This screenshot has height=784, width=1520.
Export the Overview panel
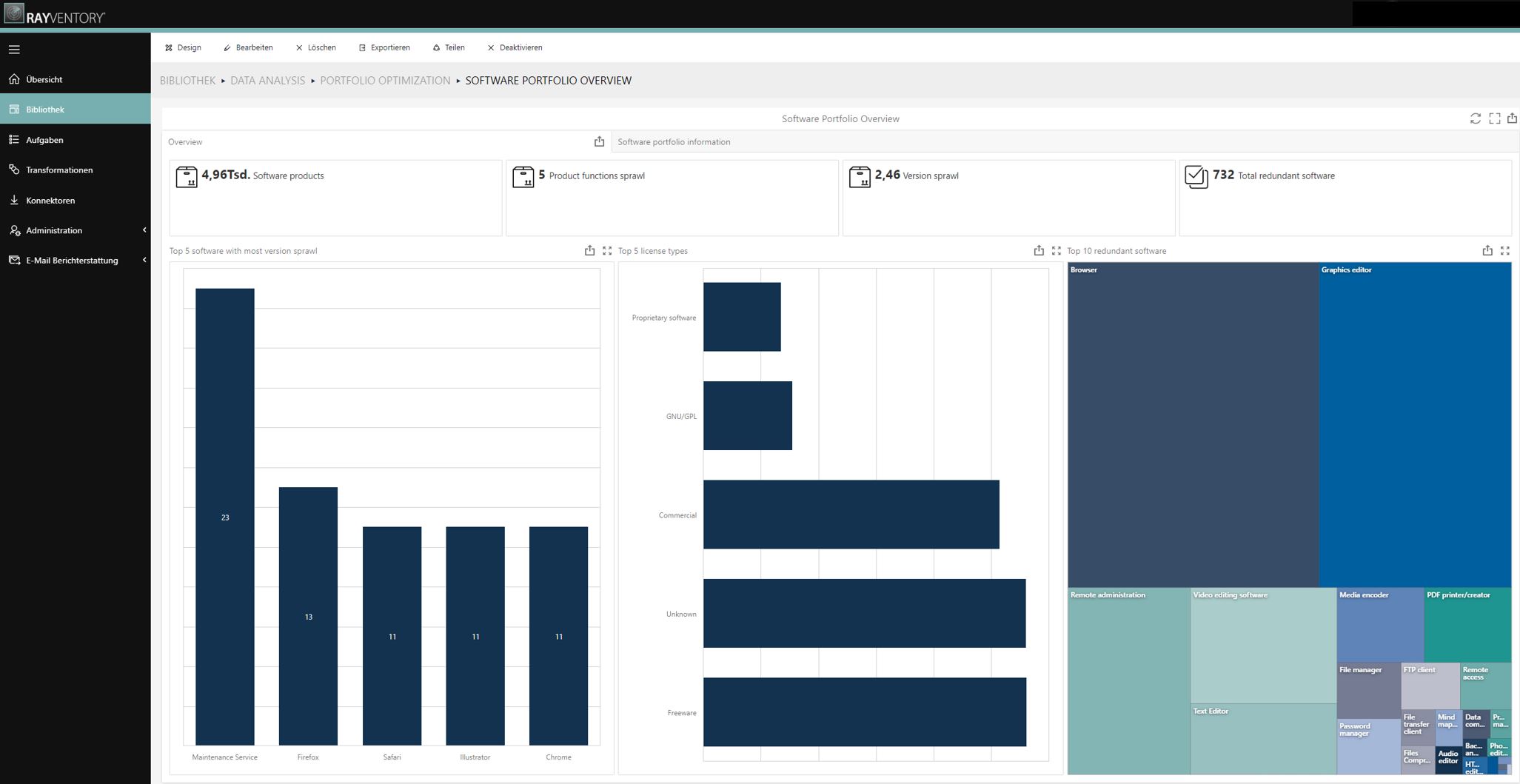pos(599,141)
